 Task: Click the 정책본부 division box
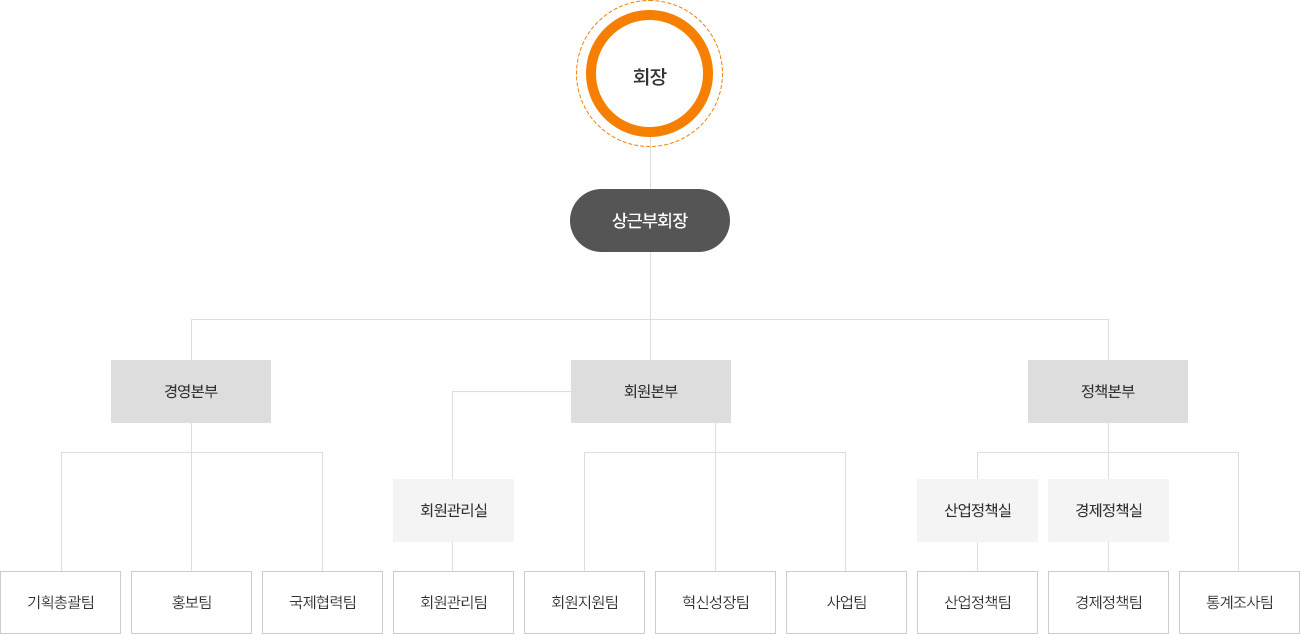point(1108,391)
